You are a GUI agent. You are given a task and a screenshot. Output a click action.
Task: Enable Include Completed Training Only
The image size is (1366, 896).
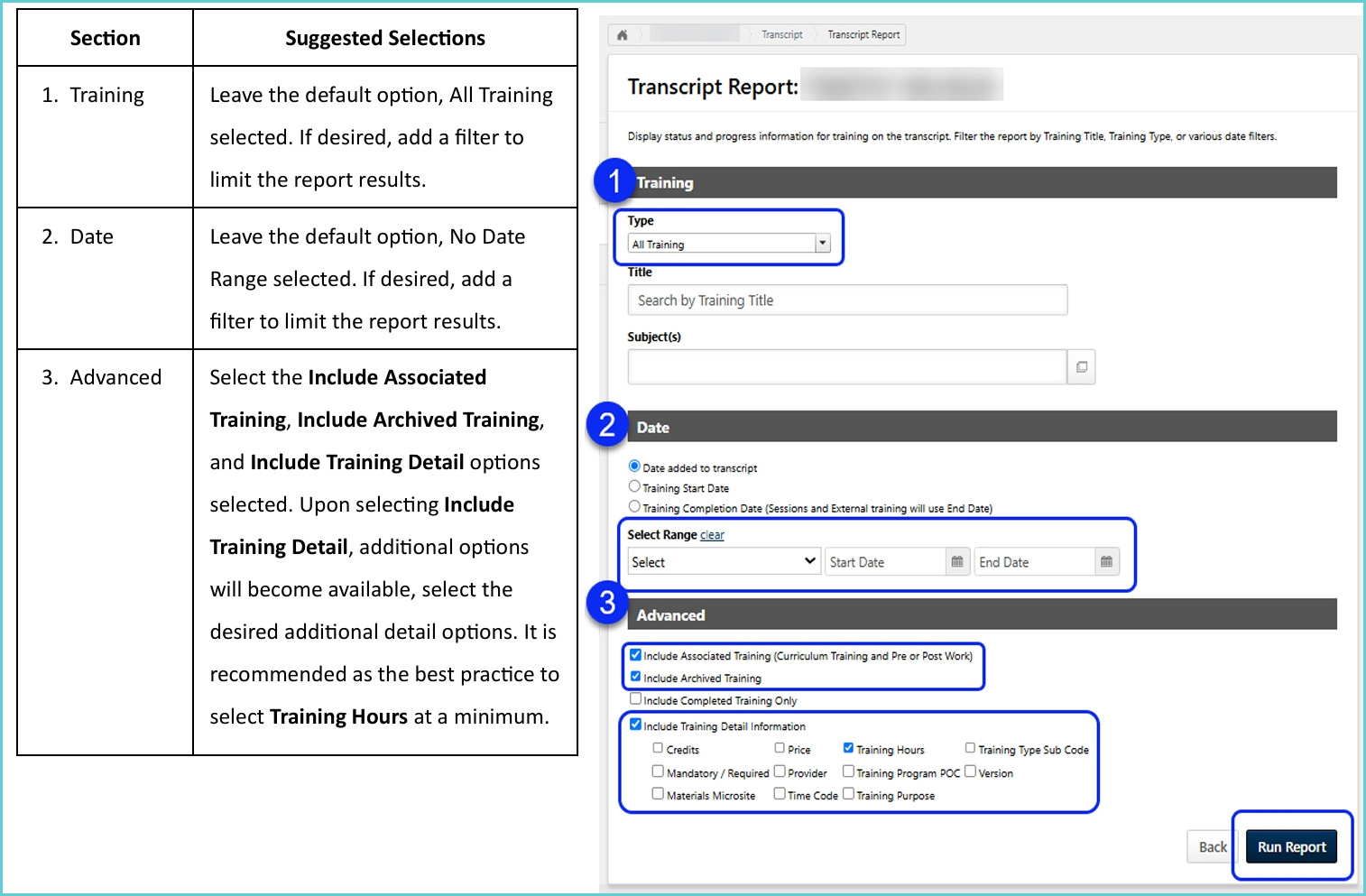[x=635, y=698]
